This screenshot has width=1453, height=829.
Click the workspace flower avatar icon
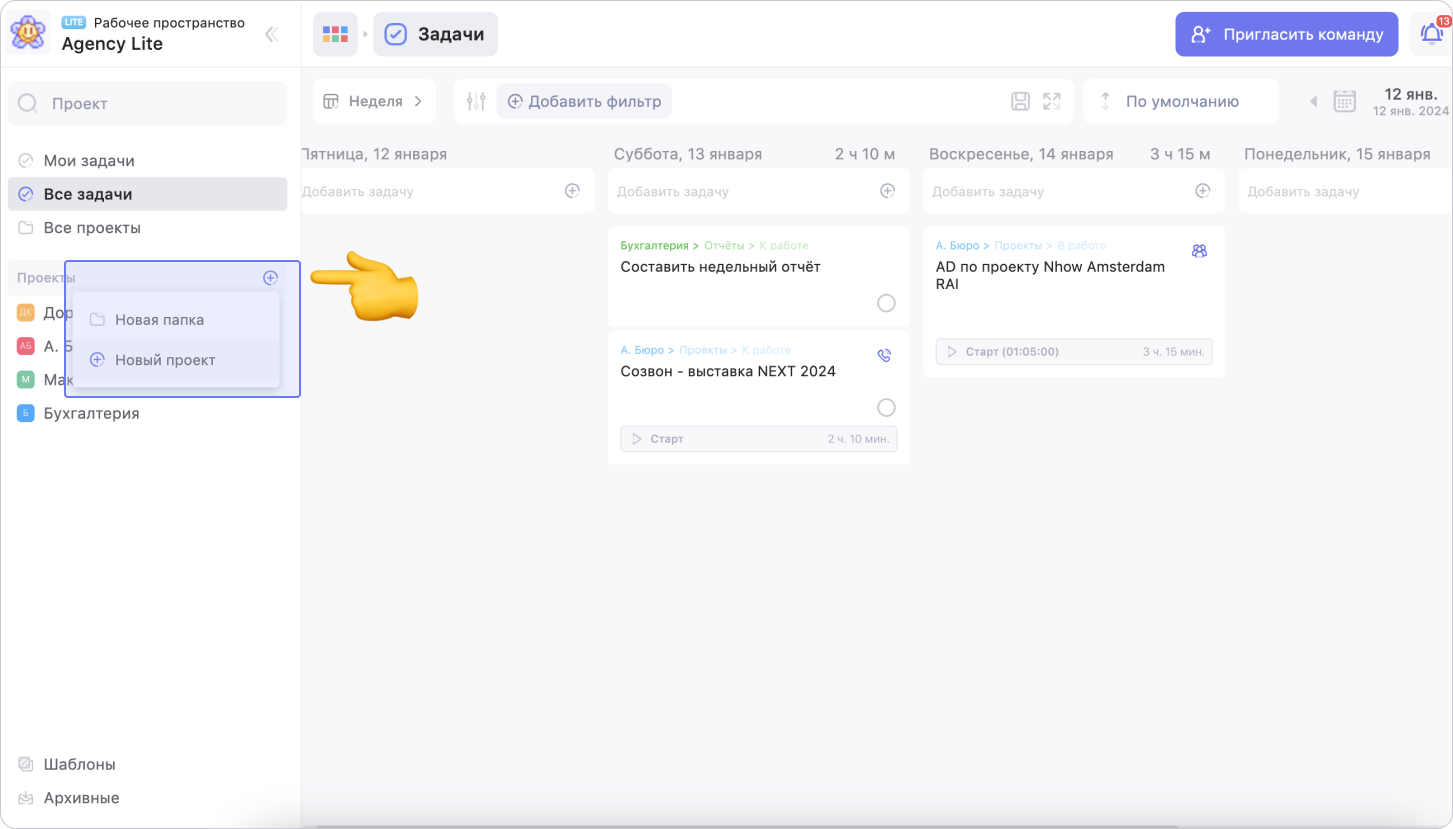coord(27,34)
